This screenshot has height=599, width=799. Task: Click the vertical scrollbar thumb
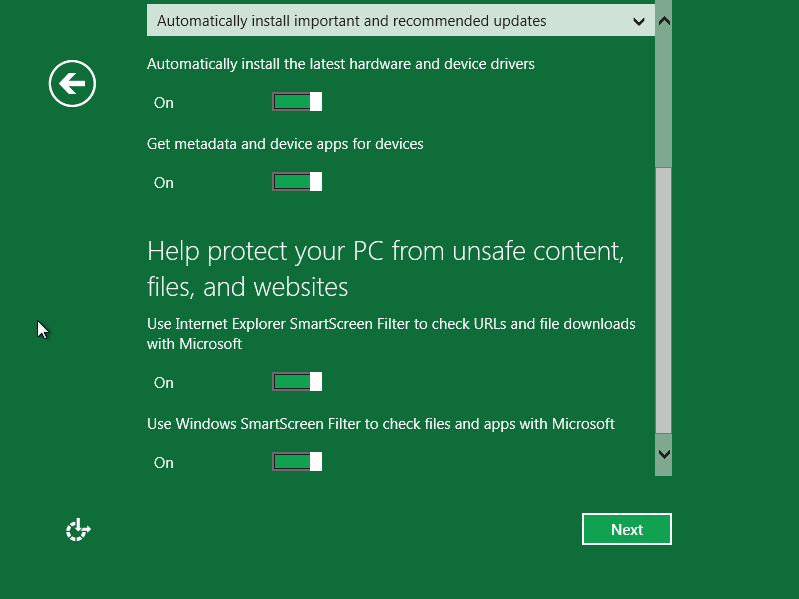(664, 300)
